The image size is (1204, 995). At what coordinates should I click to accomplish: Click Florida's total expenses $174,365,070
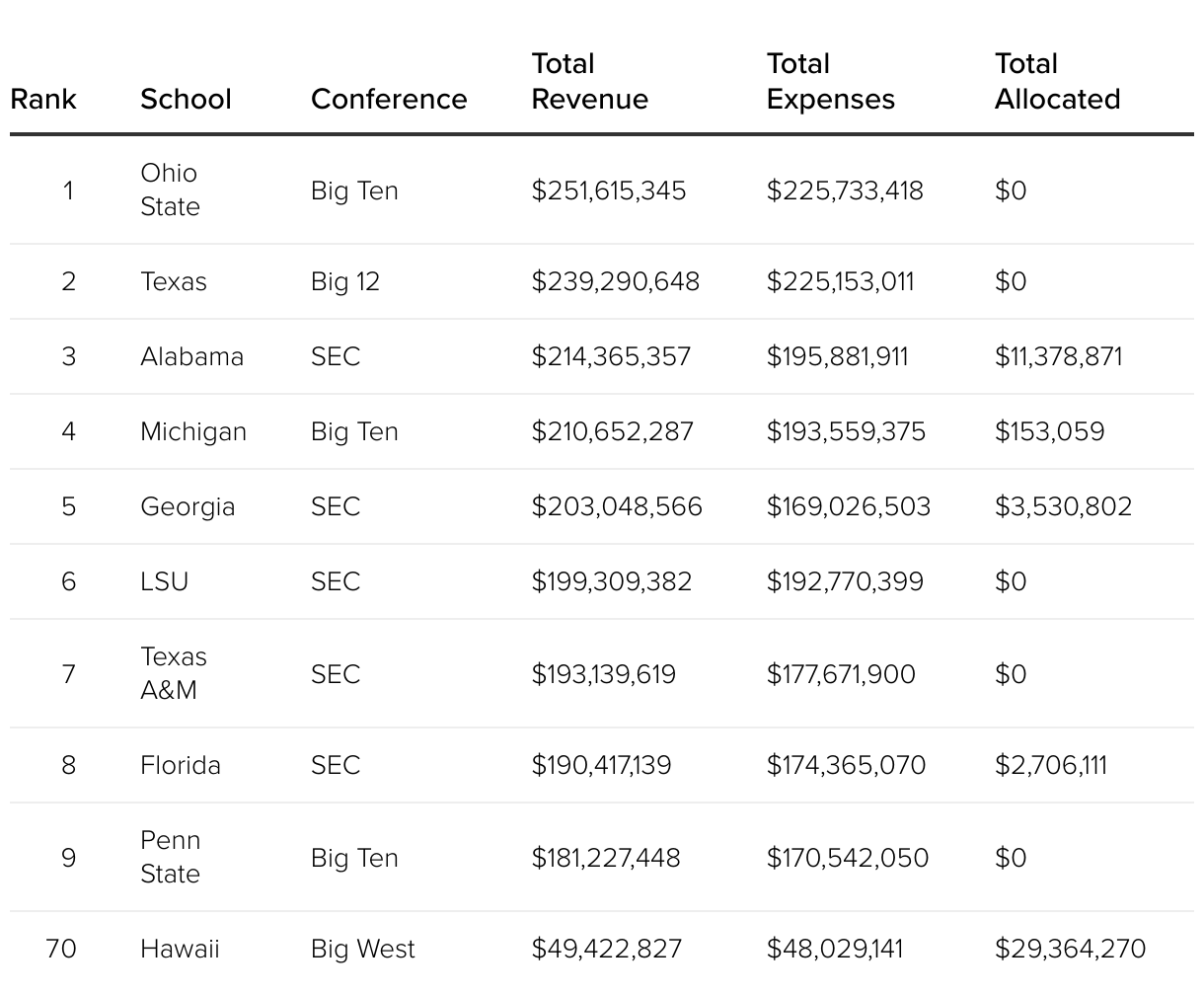846,765
